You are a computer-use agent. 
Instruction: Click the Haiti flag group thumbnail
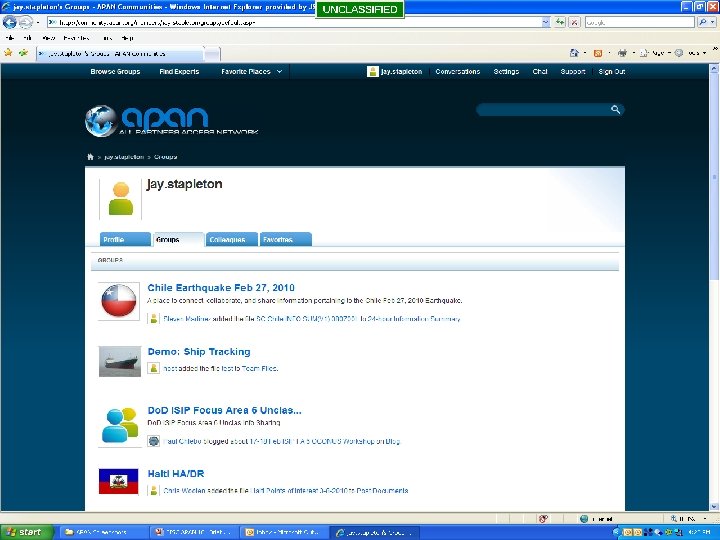(x=118, y=481)
